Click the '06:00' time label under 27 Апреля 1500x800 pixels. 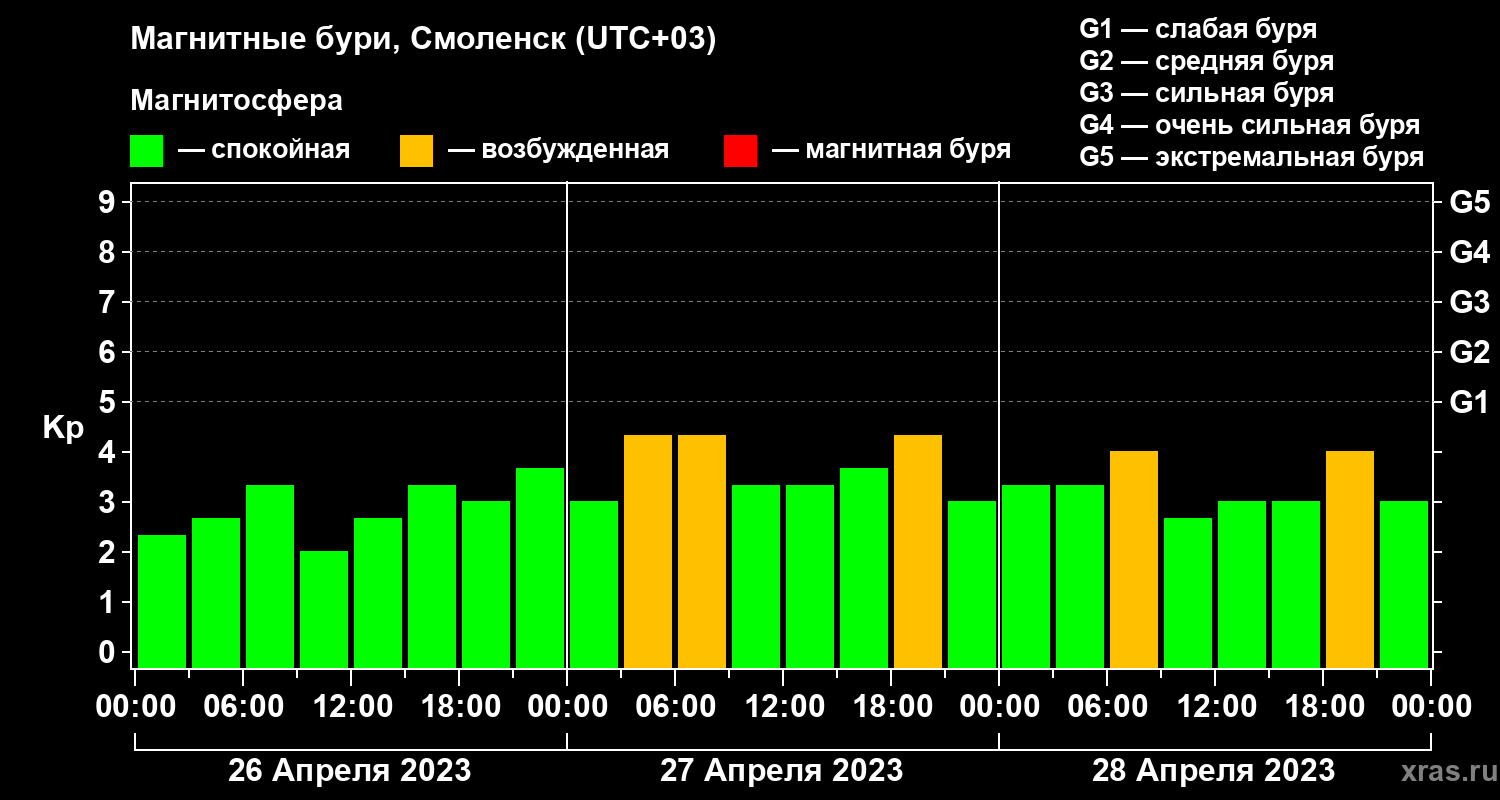[x=675, y=707]
